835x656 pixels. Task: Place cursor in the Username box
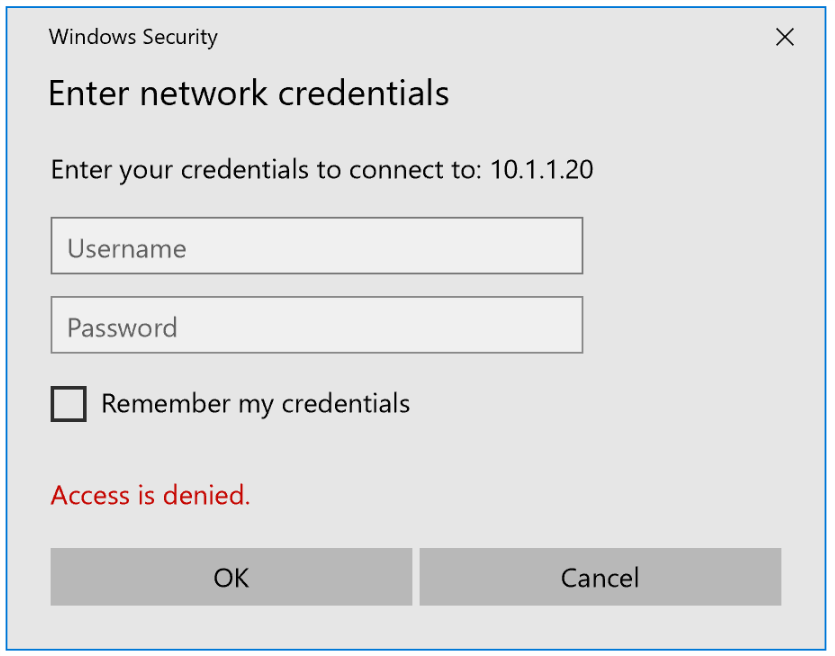[x=316, y=245]
